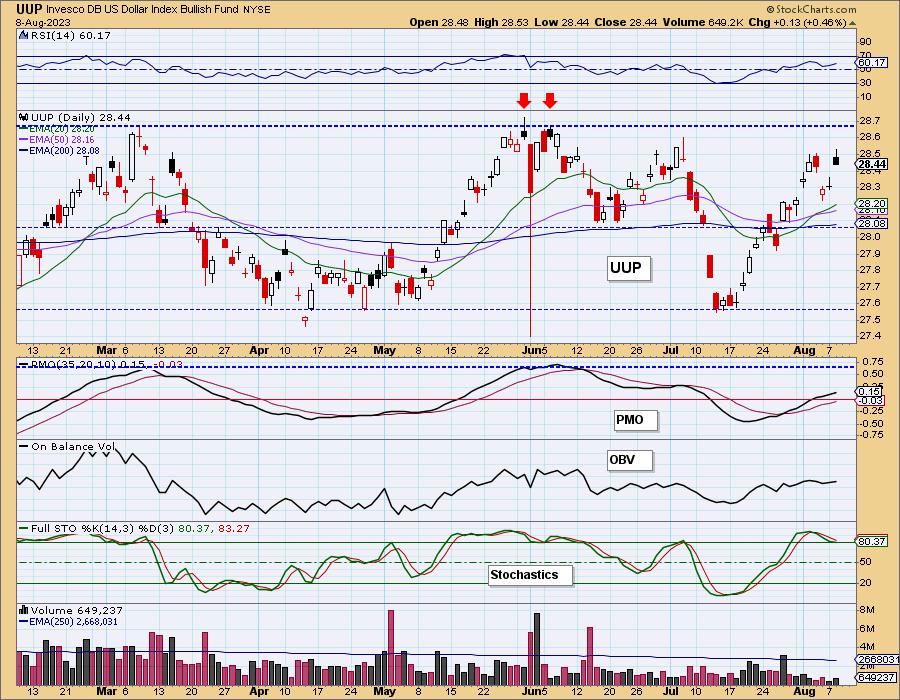Click the green EMA(20) legend line marker
Viewport: 900px width, 700px height.
pos(24,129)
